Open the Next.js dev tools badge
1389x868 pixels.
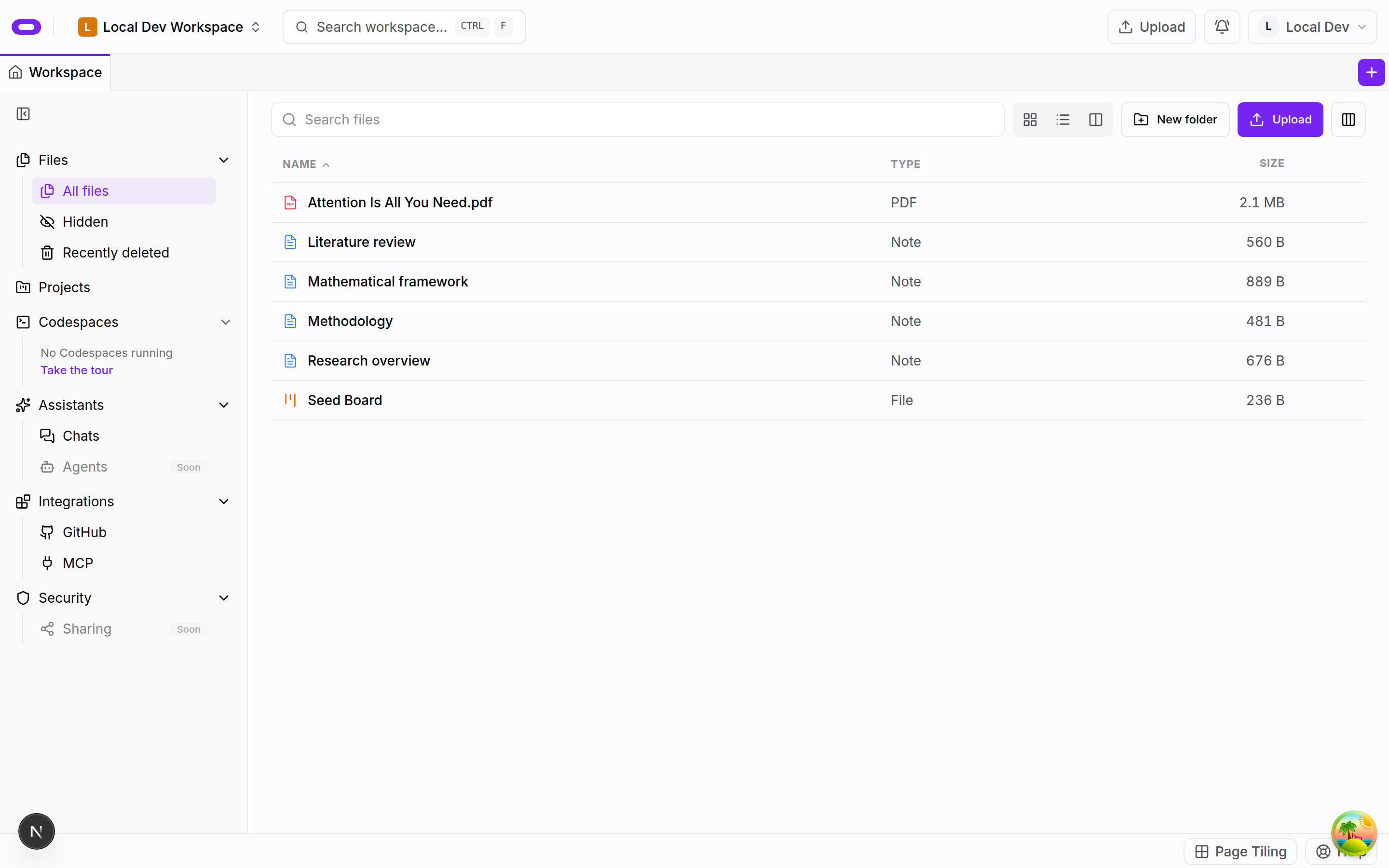click(36, 831)
